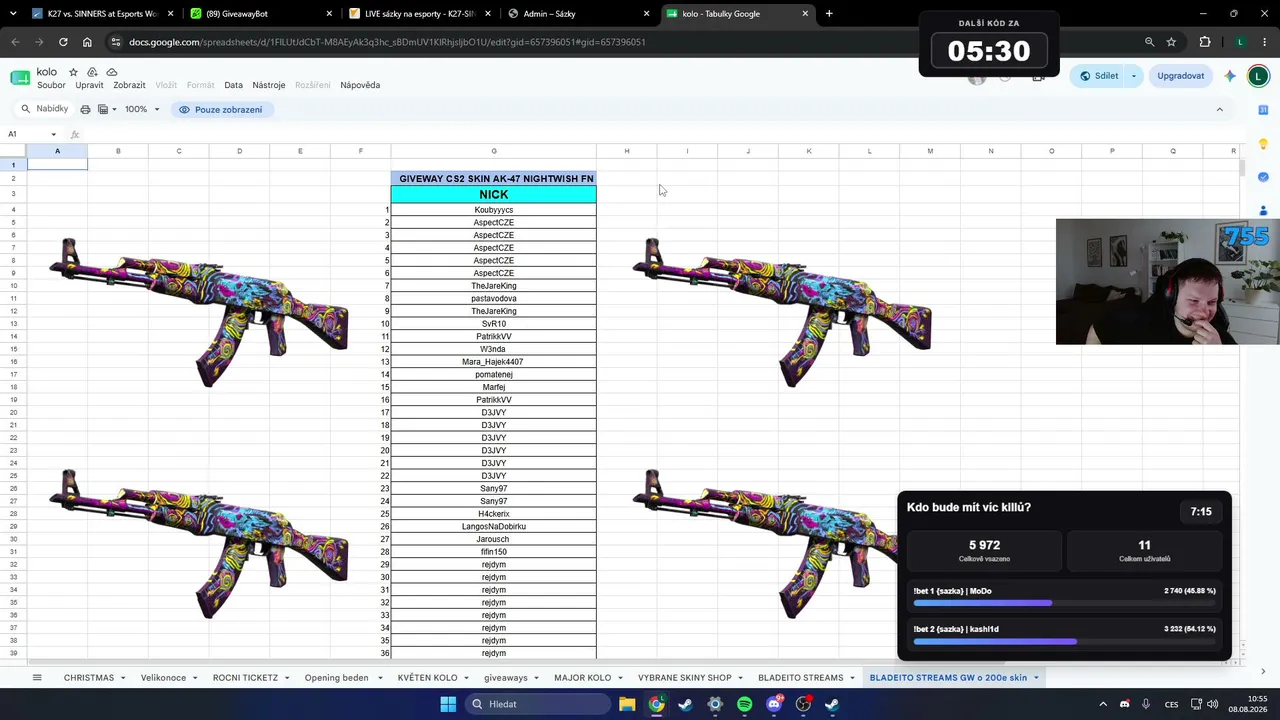Viewport: 1280px width, 720px height.
Task: Select the cell containing Koubyyycs
Action: click(493, 210)
